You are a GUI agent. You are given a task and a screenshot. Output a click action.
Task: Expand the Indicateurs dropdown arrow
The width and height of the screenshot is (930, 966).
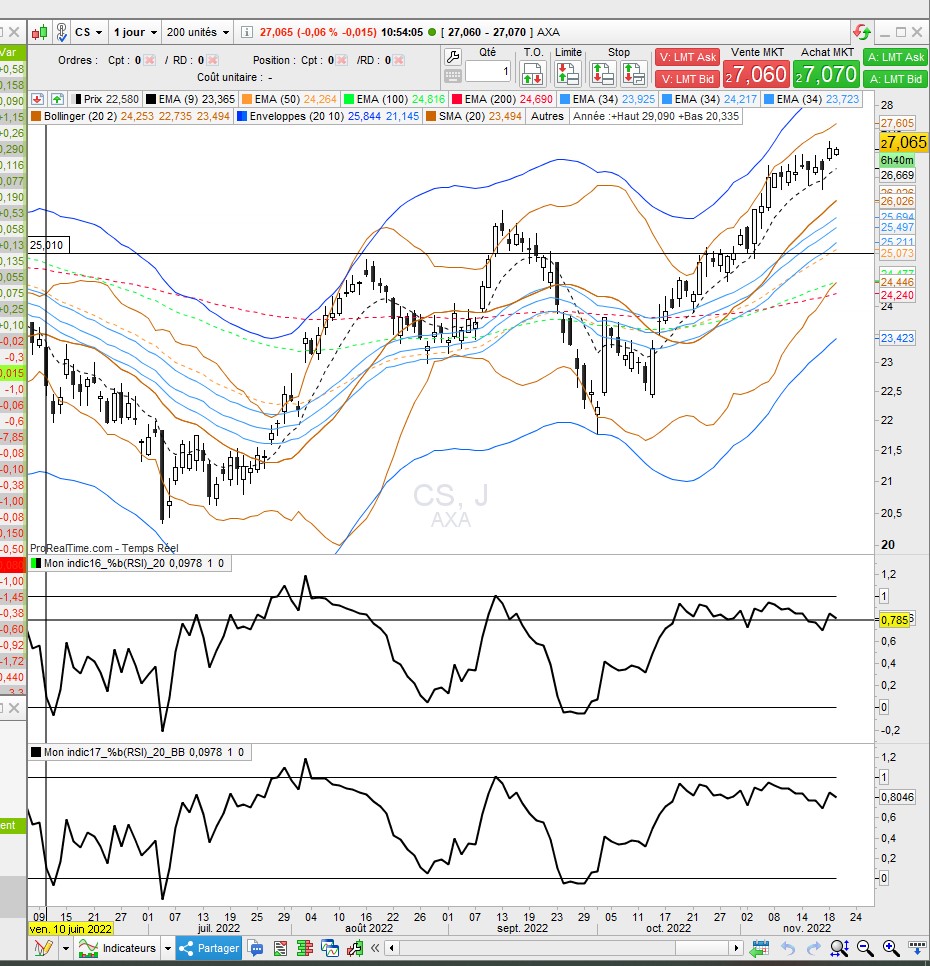[168, 948]
